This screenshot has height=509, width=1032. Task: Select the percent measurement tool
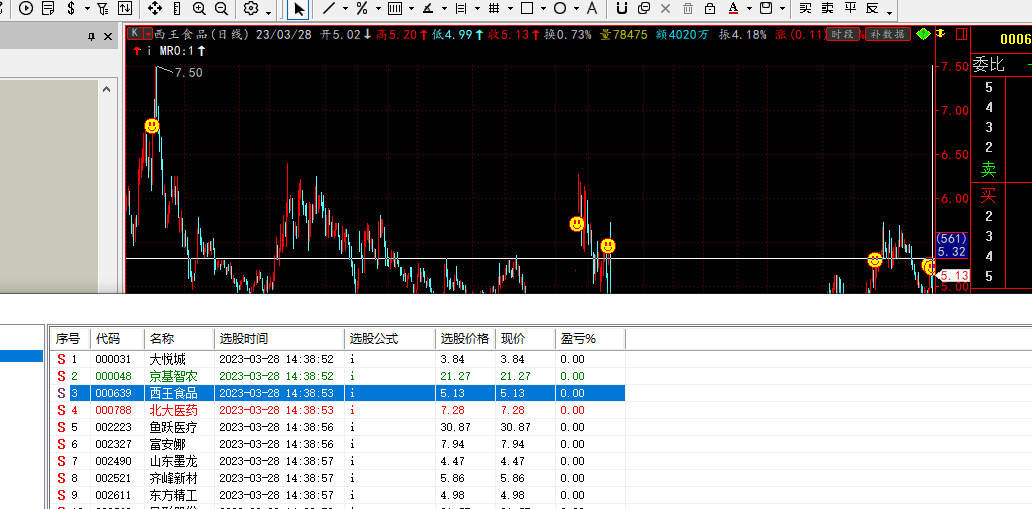pos(361,9)
